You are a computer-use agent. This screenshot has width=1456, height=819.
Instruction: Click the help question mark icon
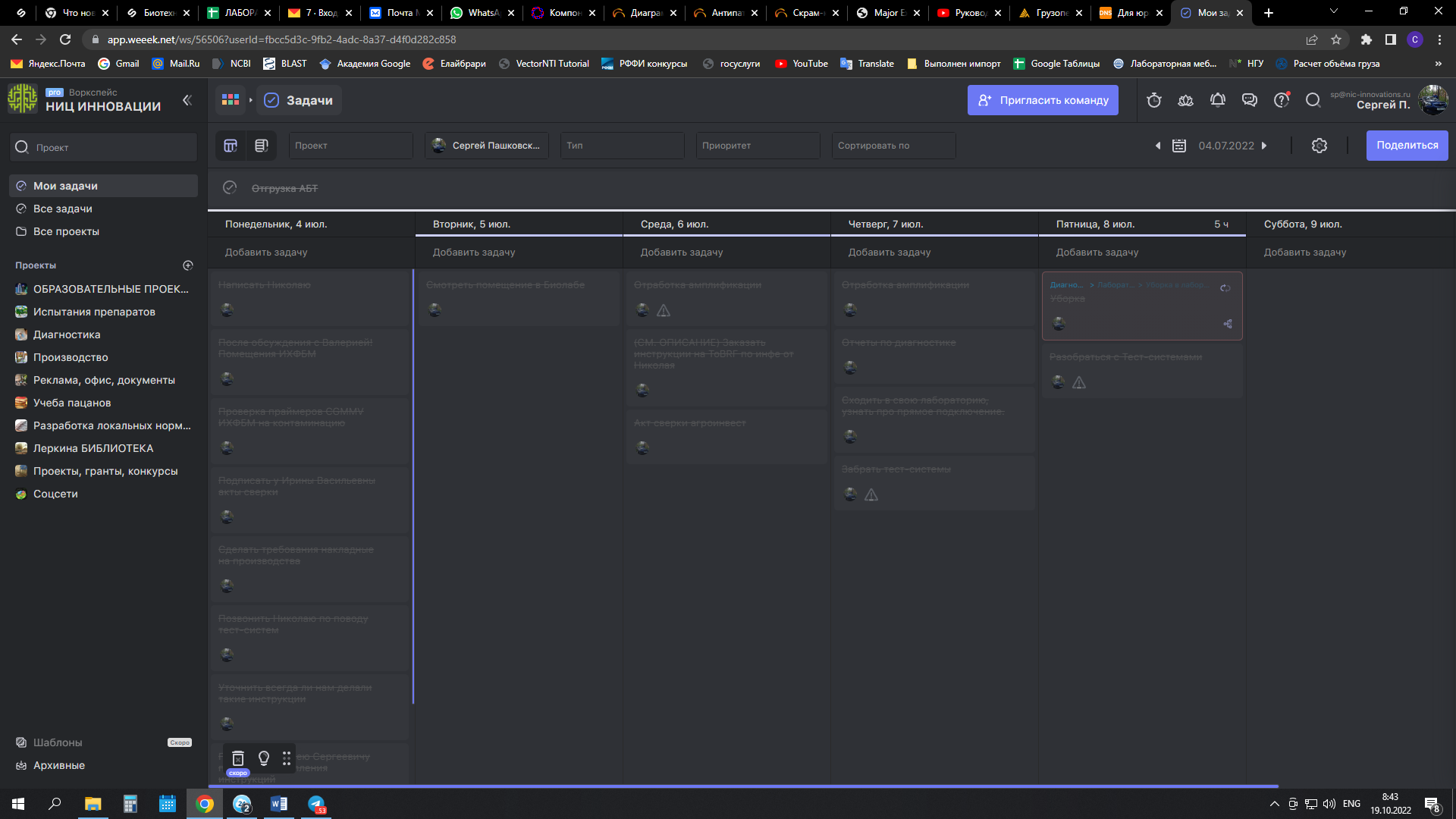pos(1282,100)
